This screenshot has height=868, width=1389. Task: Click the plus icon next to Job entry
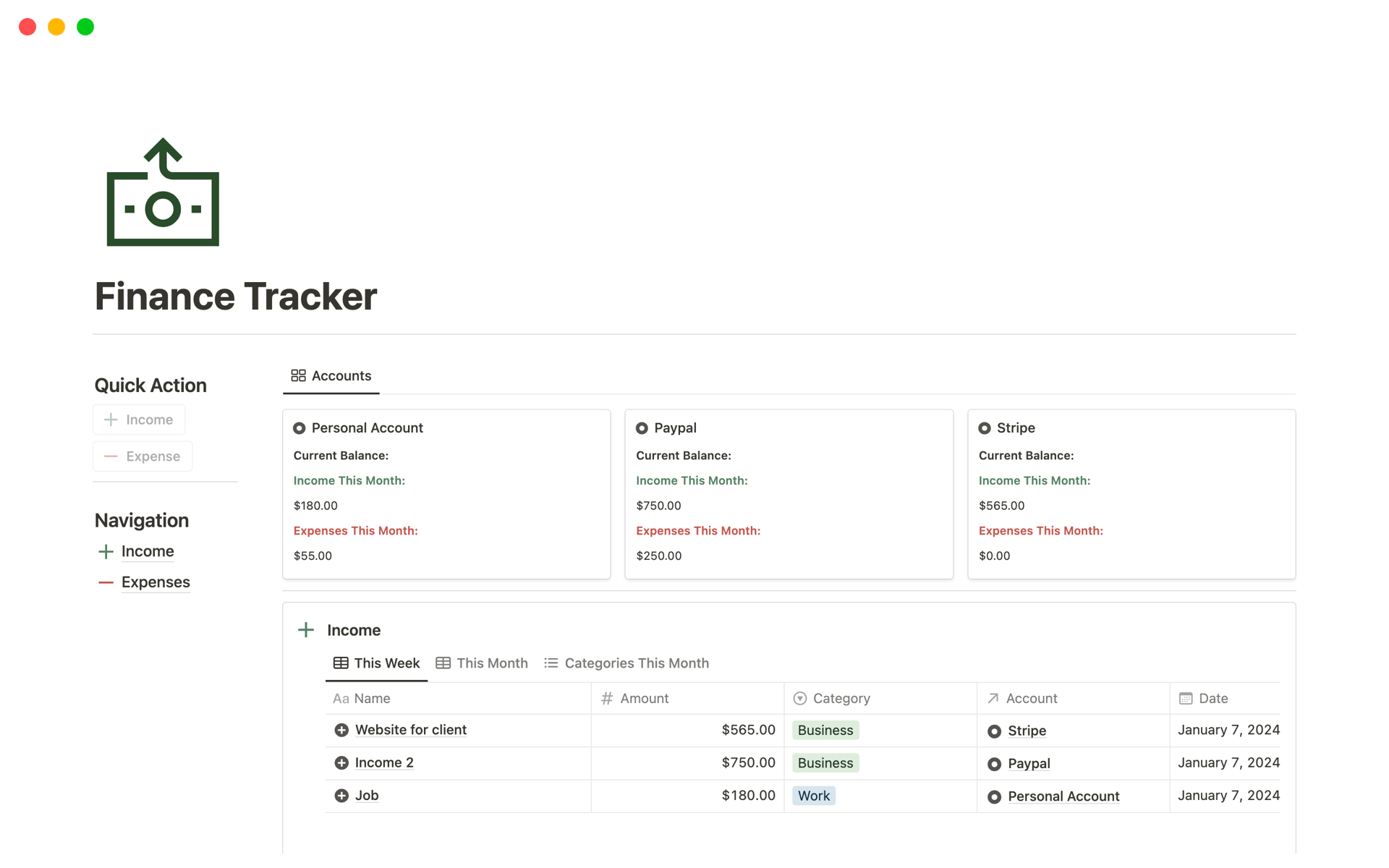point(341,796)
